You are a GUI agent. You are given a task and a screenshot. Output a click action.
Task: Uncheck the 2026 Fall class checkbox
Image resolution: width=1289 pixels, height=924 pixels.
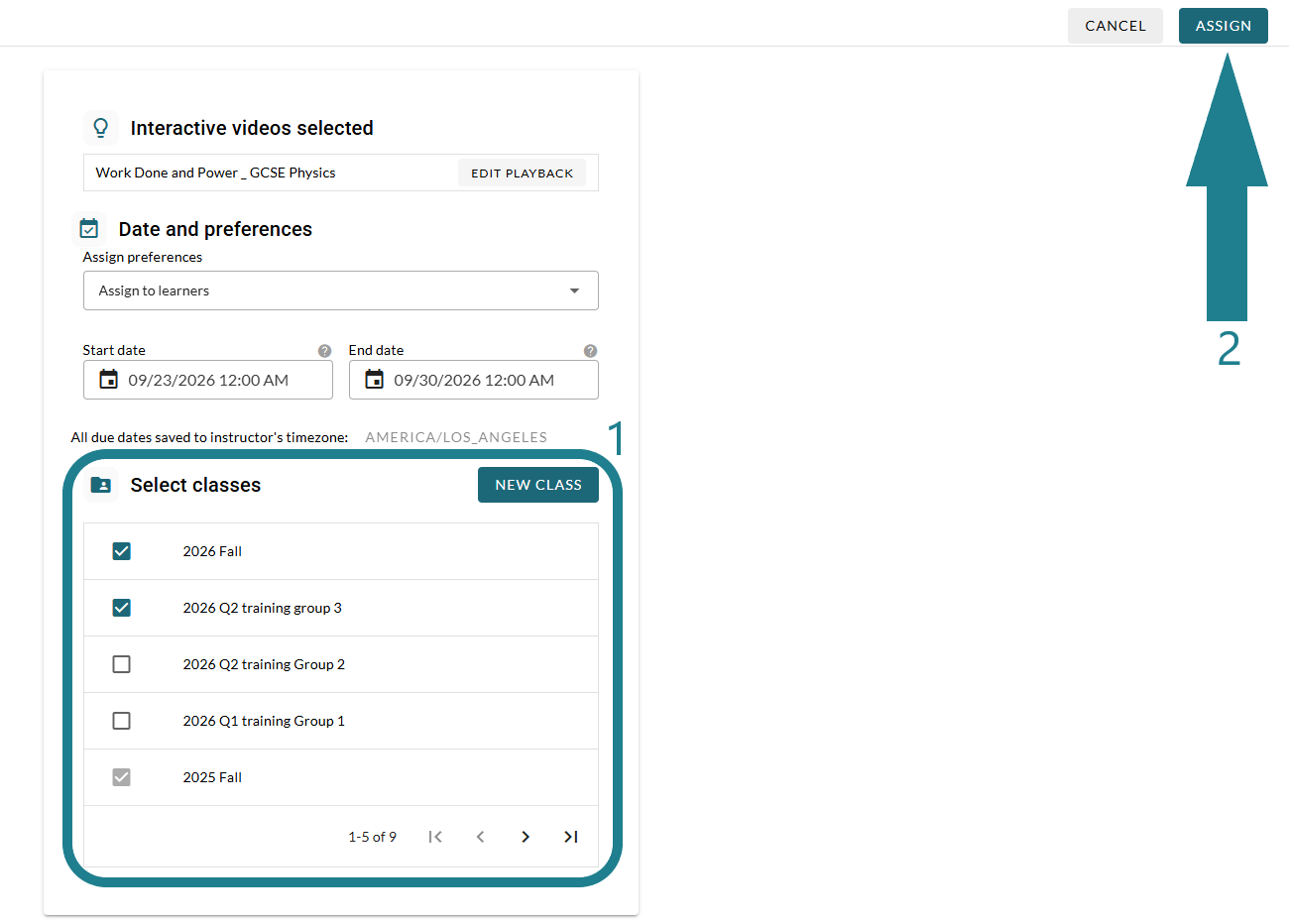[122, 551]
